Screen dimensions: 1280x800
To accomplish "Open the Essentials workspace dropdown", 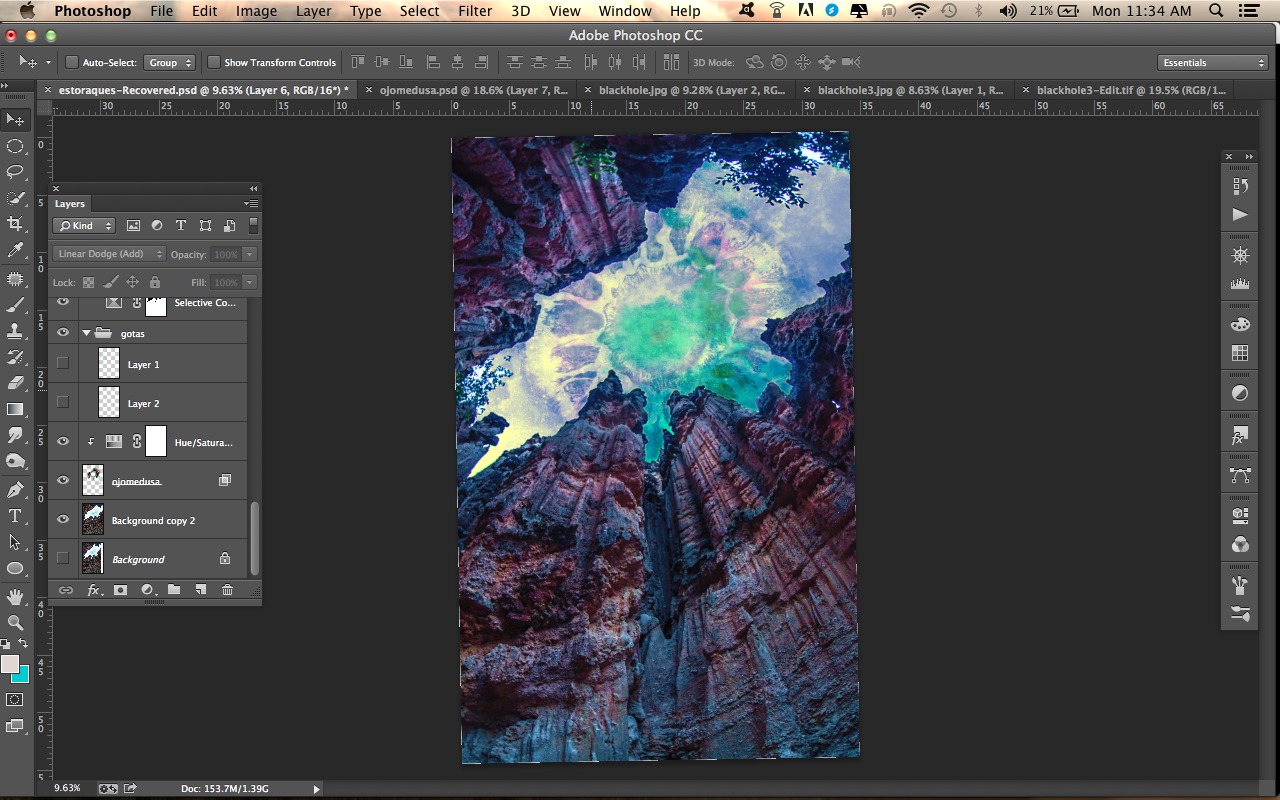I will tap(1213, 62).
